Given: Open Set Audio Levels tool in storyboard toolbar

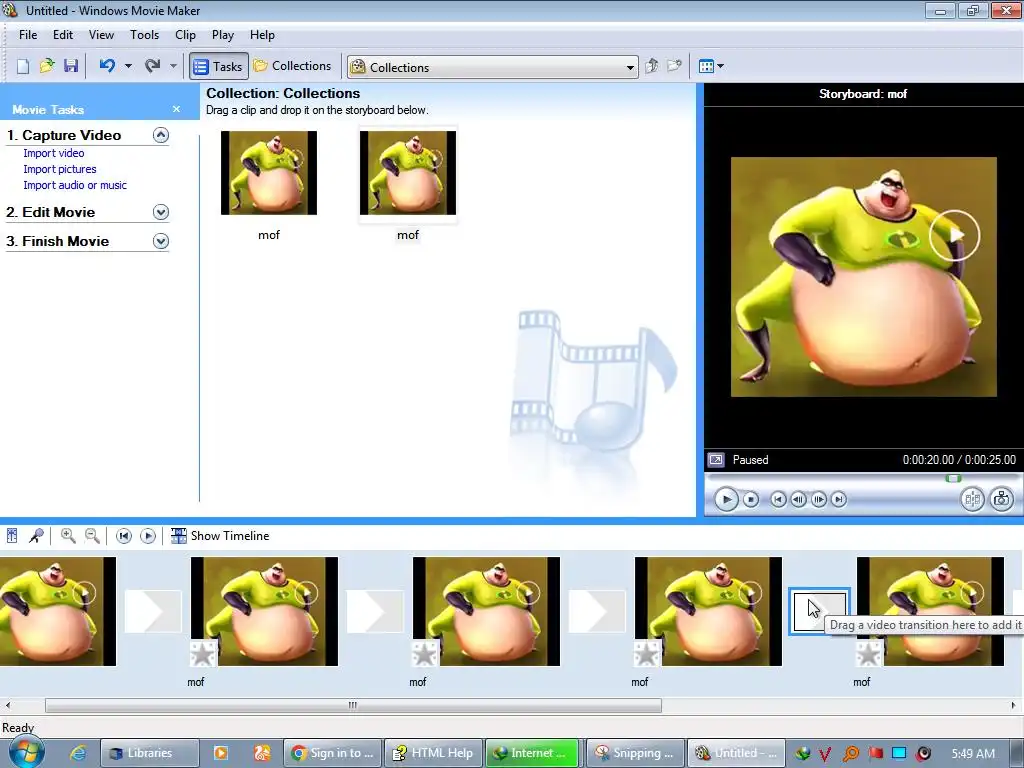Looking at the screenshot, I should coord(12,536).
